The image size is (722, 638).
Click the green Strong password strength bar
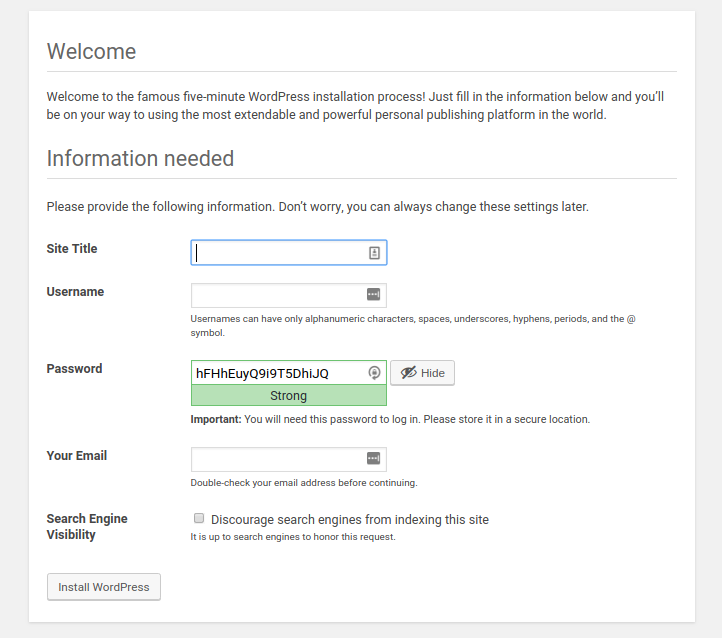coord(289,395)
